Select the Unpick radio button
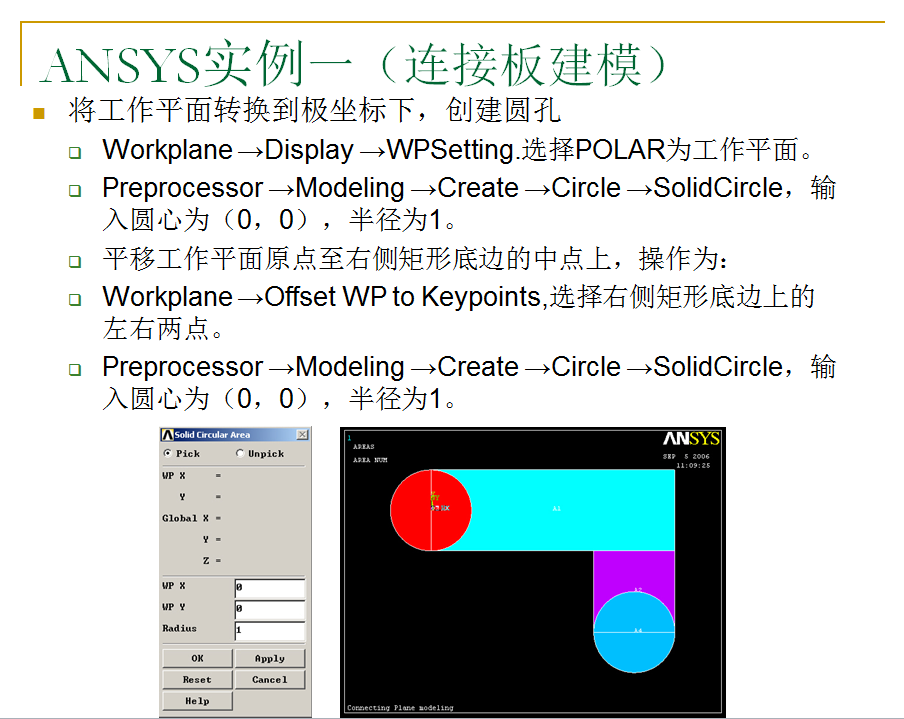 coord(240,453)
